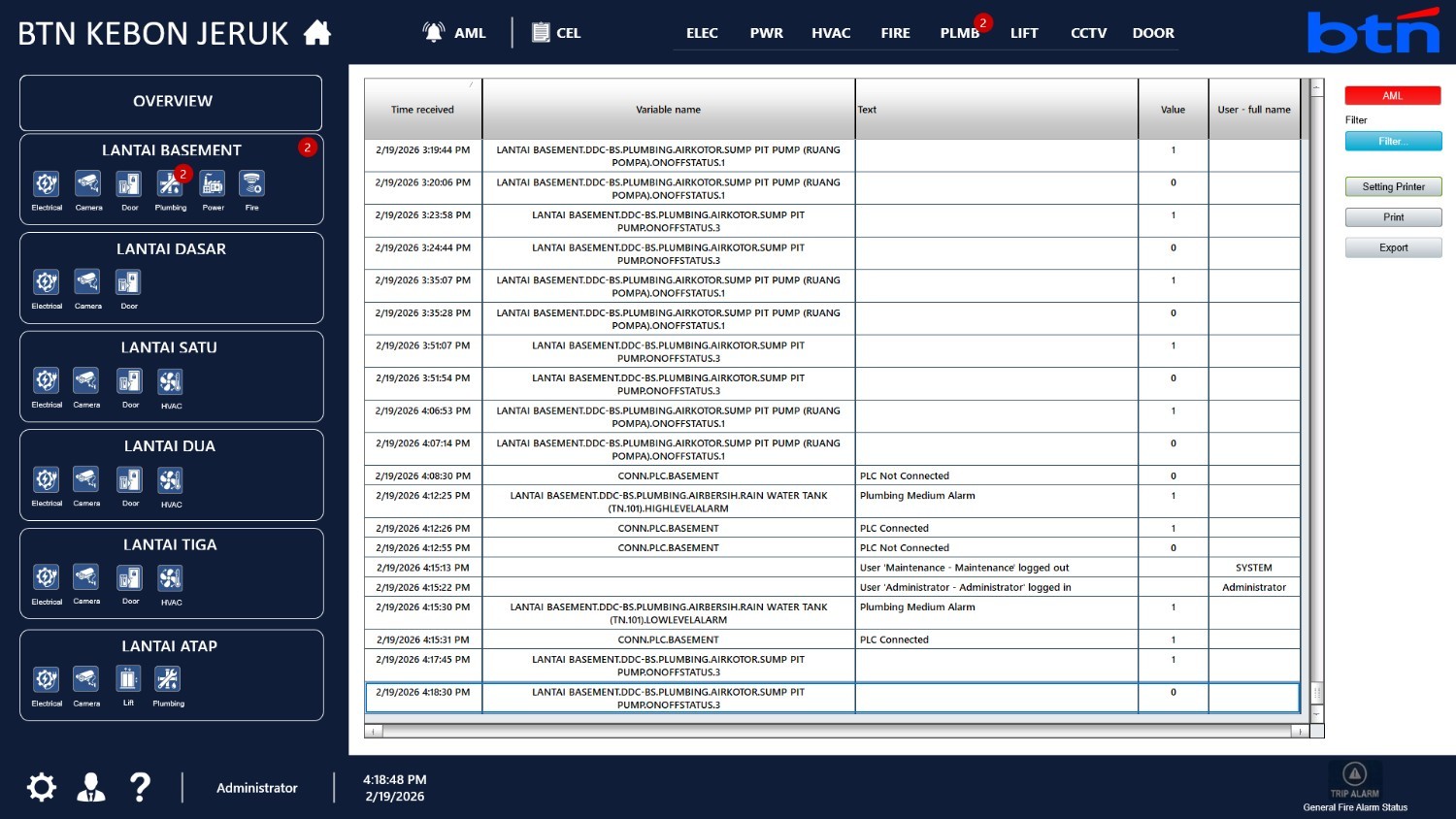Switch to PWR tab
Image resolution: width=1456 pixels, height=819 pixels.
[767, 33]
